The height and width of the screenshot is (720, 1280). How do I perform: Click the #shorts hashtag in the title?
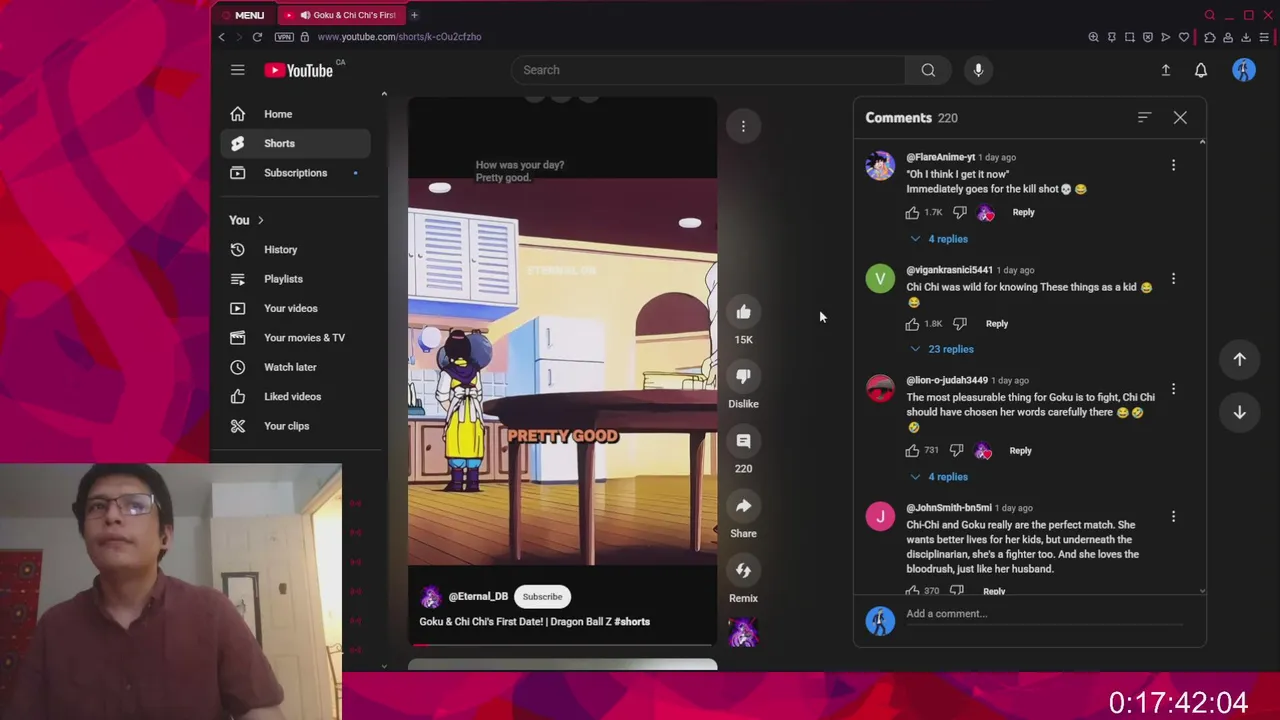click(x=632, y=622)
